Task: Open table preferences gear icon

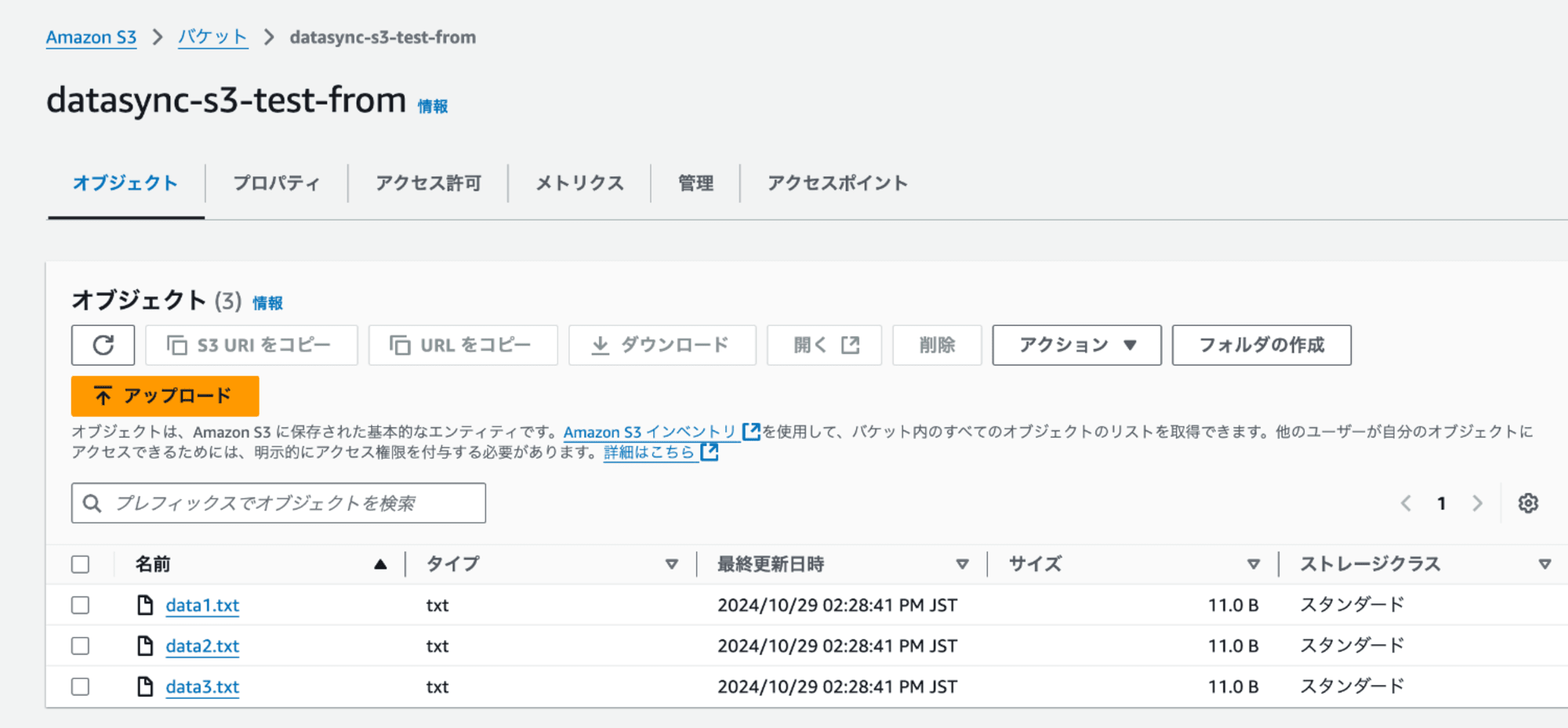Action: tap(1528, 503)
